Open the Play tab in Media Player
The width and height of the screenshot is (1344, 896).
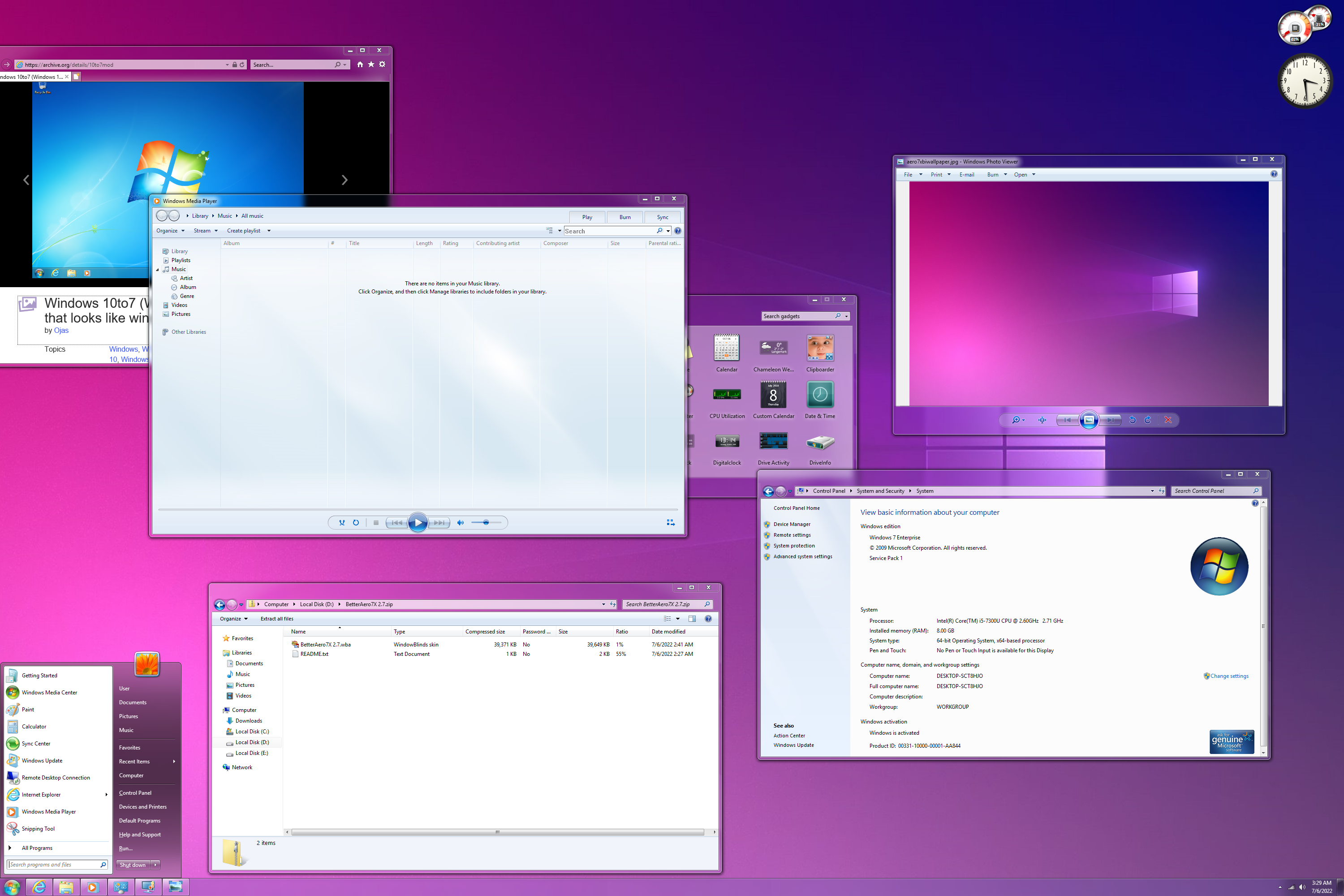pos(587,217)
